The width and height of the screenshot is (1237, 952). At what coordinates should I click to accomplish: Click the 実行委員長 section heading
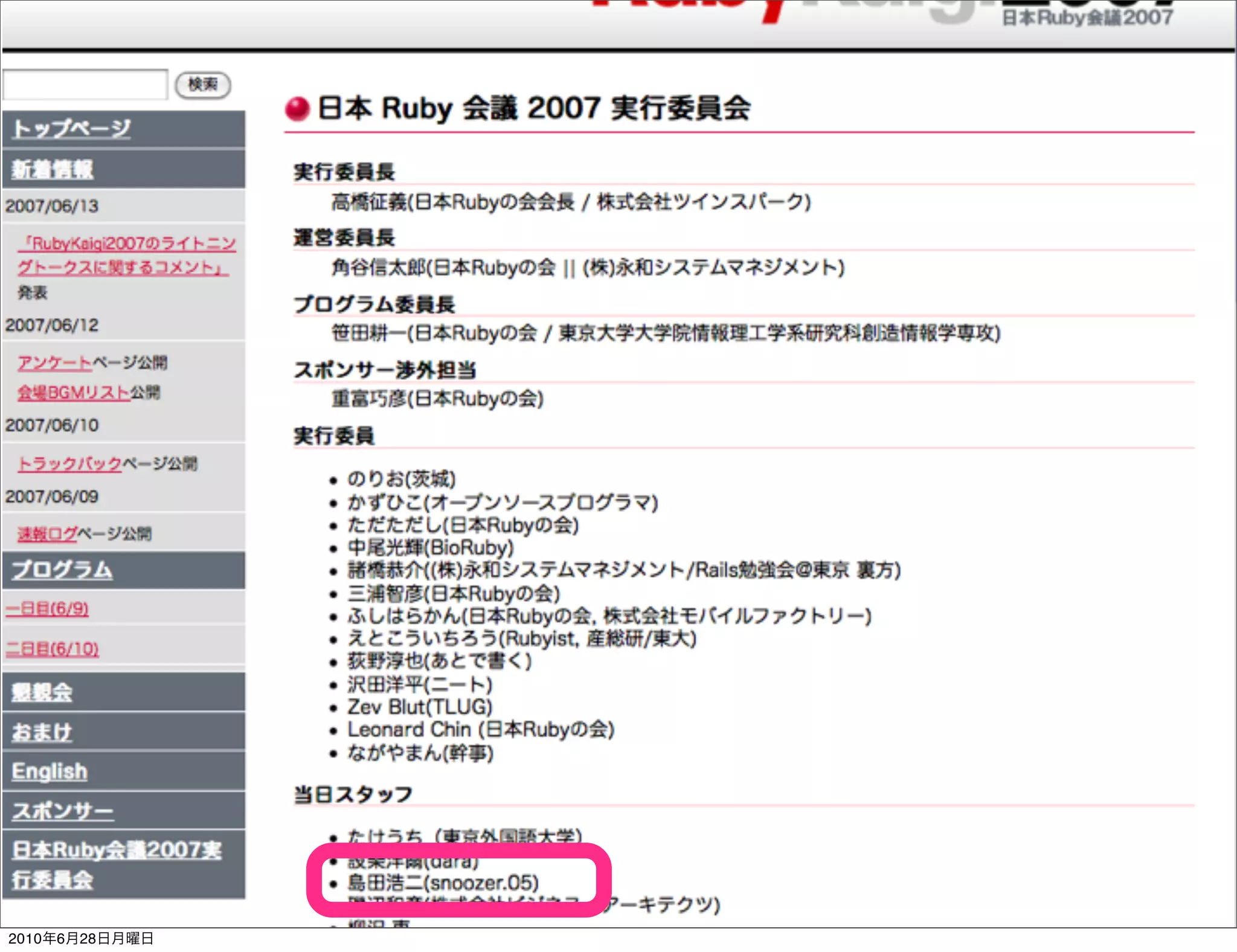click(344, 172)
